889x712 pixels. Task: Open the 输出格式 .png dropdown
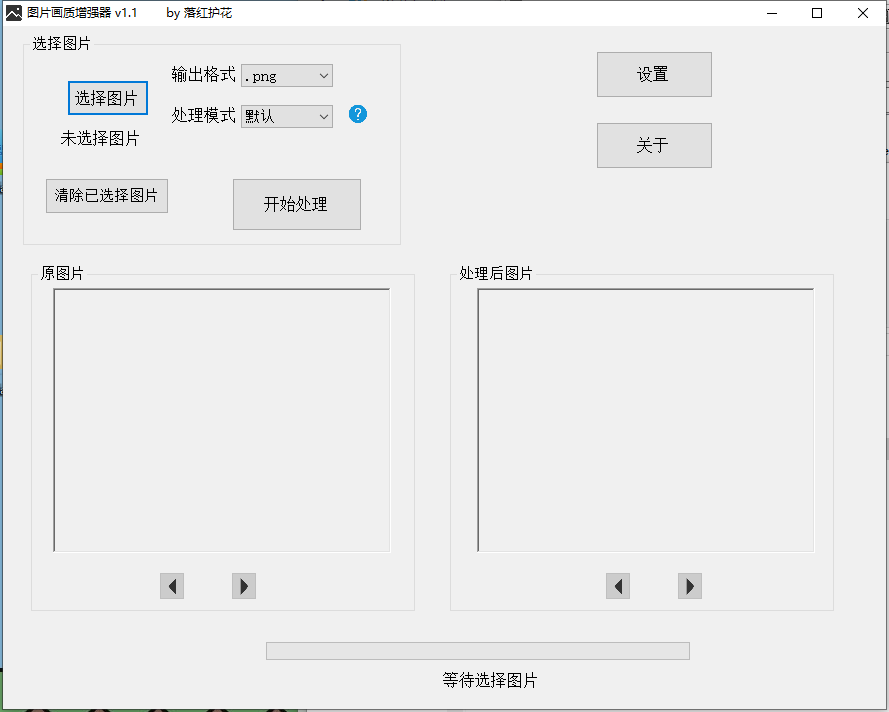287,75
